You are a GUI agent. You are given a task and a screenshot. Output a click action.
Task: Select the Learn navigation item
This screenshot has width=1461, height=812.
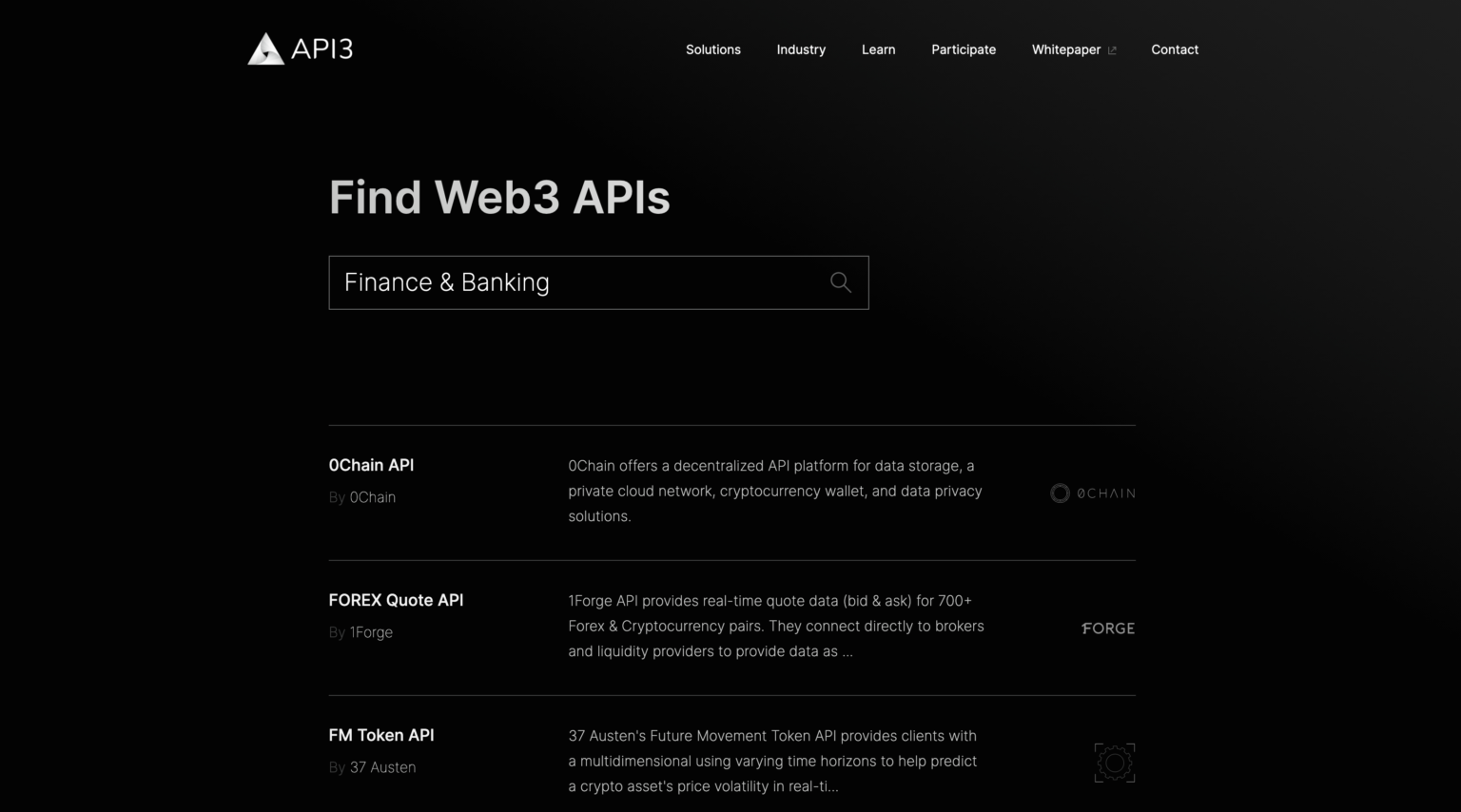878,49
